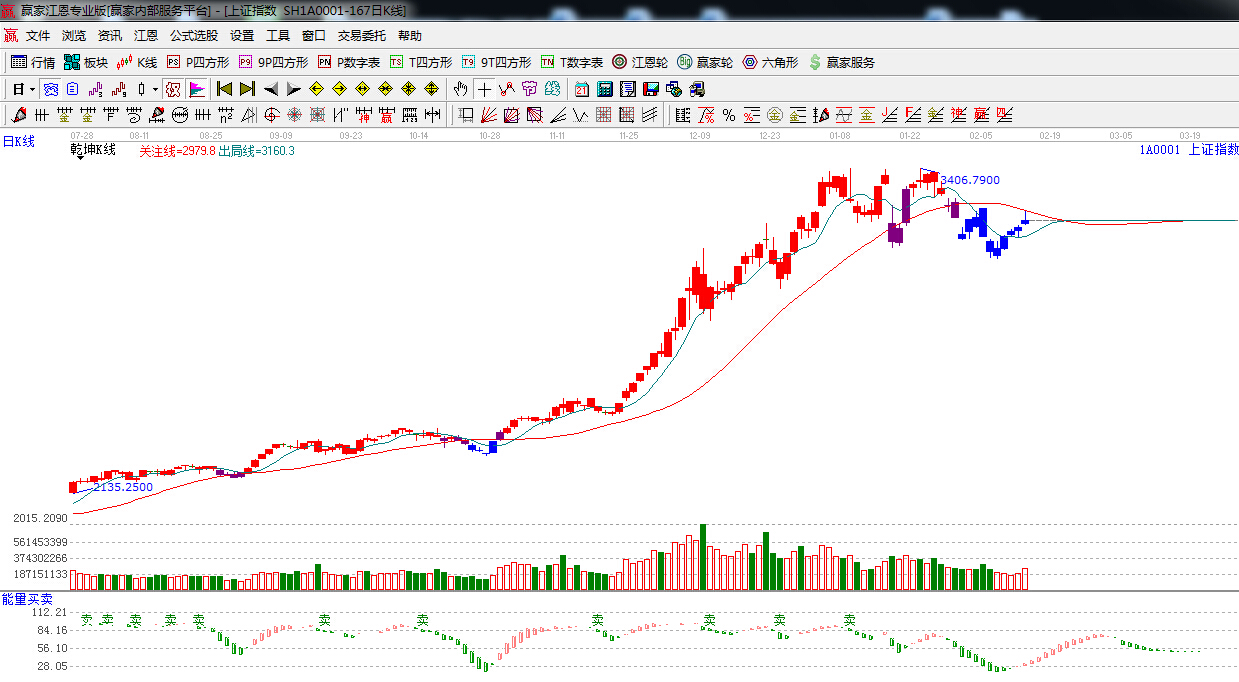1239x682 pixels.
Task: Open the calculator icon in toolbar
Action: [x=604, y=89]
